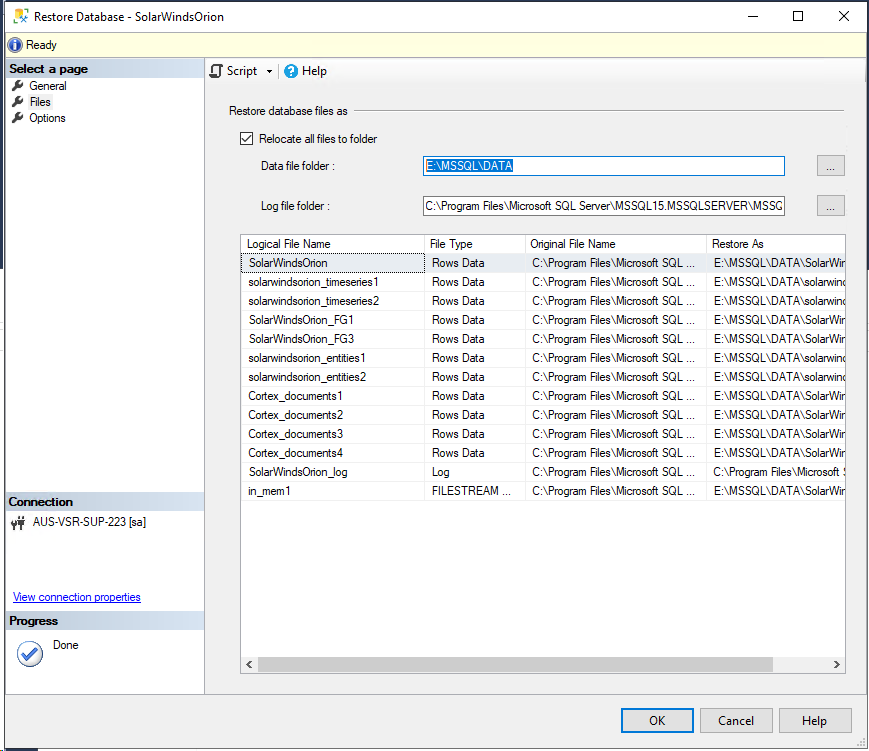869x751 pixels.
Task: Click the Data file folder input field
Action: coord(600,166)
